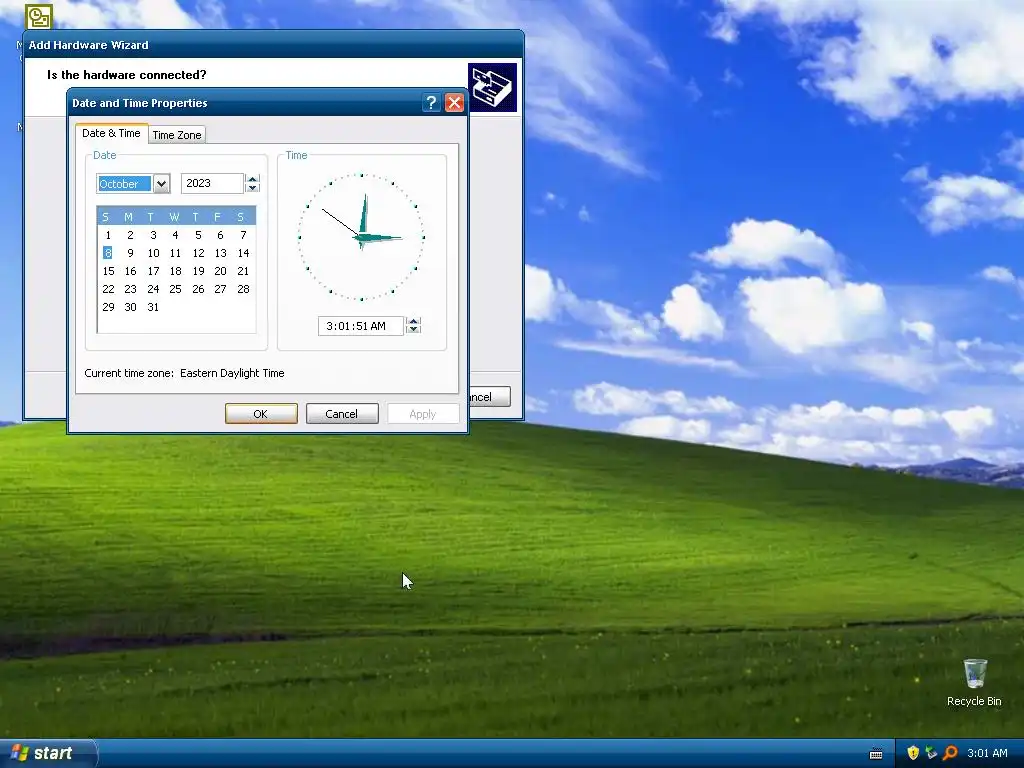Image resolution: width=1024 pixels, height=768 pixels.
Task: Increase the year with up arrow
Action: (253, 179)
